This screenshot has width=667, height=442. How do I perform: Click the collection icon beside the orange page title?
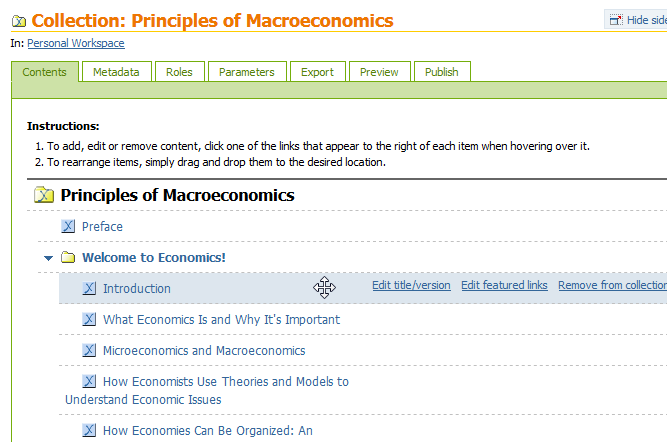[x=19, y=21]
